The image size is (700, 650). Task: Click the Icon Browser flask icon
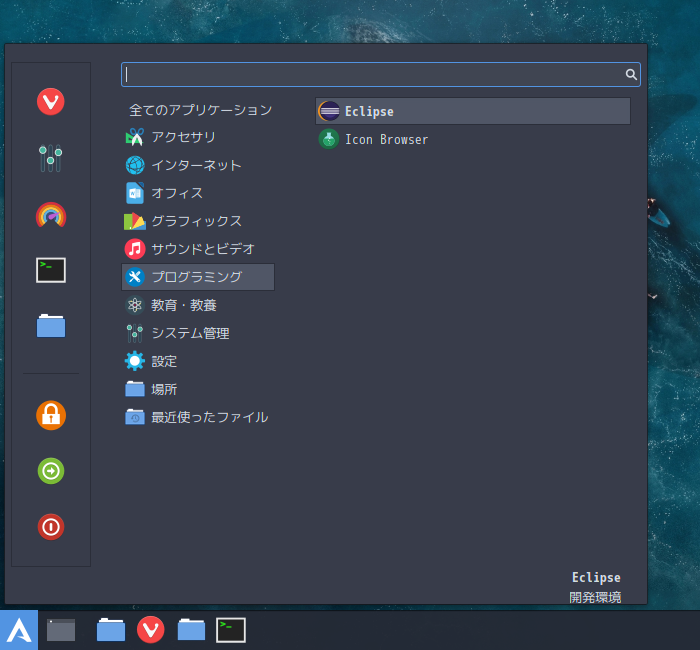(329, 139)
